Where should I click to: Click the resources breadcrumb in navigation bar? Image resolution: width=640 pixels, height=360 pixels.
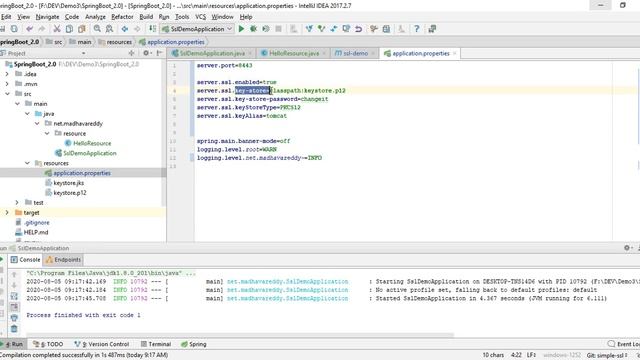[115, 42]
